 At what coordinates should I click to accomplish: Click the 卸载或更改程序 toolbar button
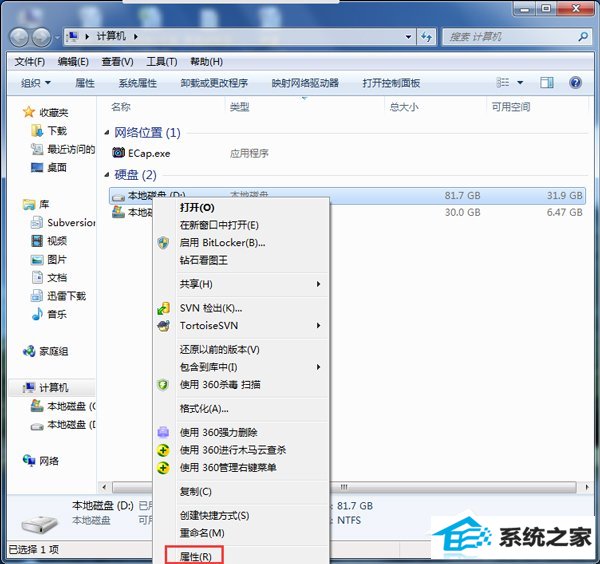[x=214, y=83]
